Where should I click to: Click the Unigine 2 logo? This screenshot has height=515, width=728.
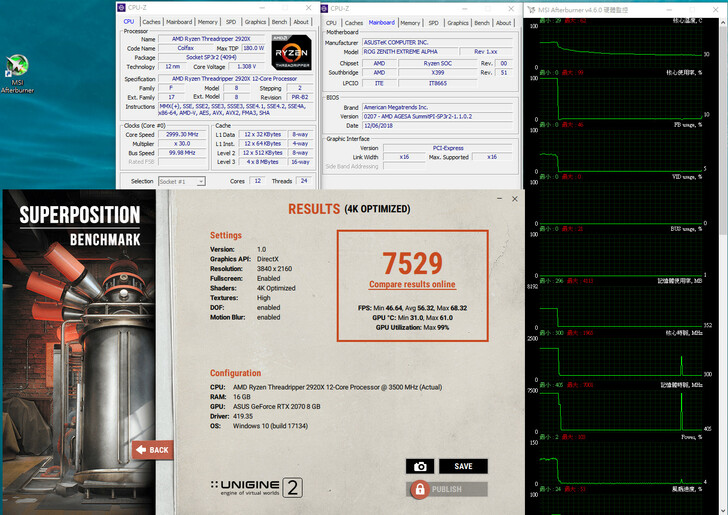point(256,488)
